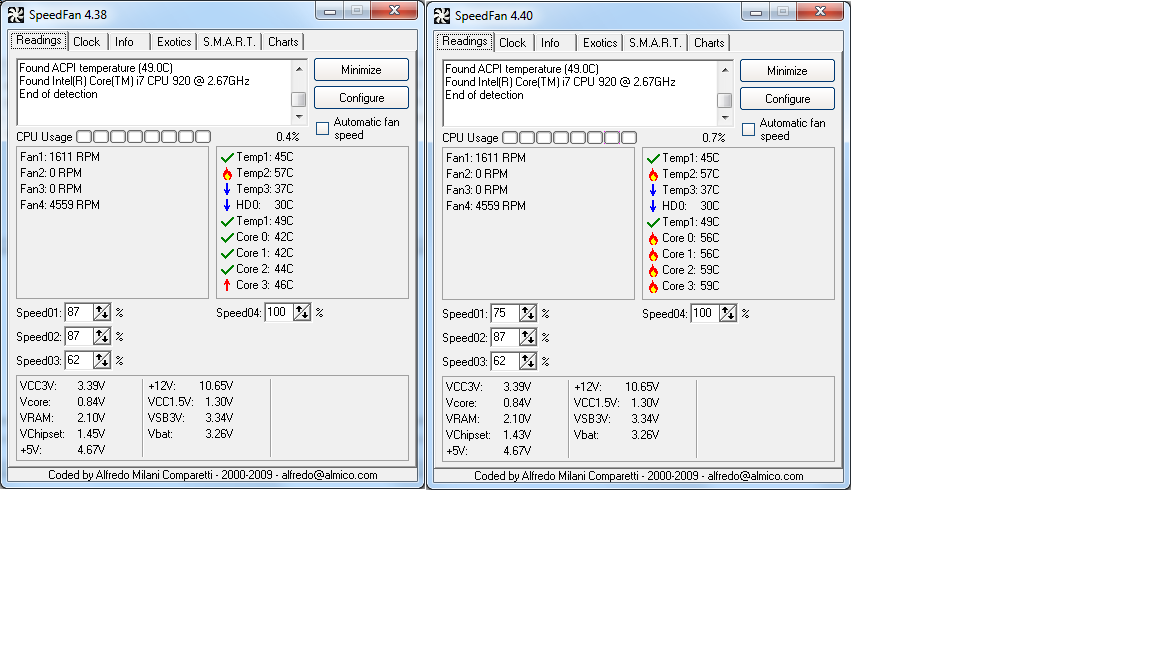Click the VChipset 1.43V reading in SpeedFan 4.40
The height and width of the screenshot is (648, 1152).
[489, 435]
